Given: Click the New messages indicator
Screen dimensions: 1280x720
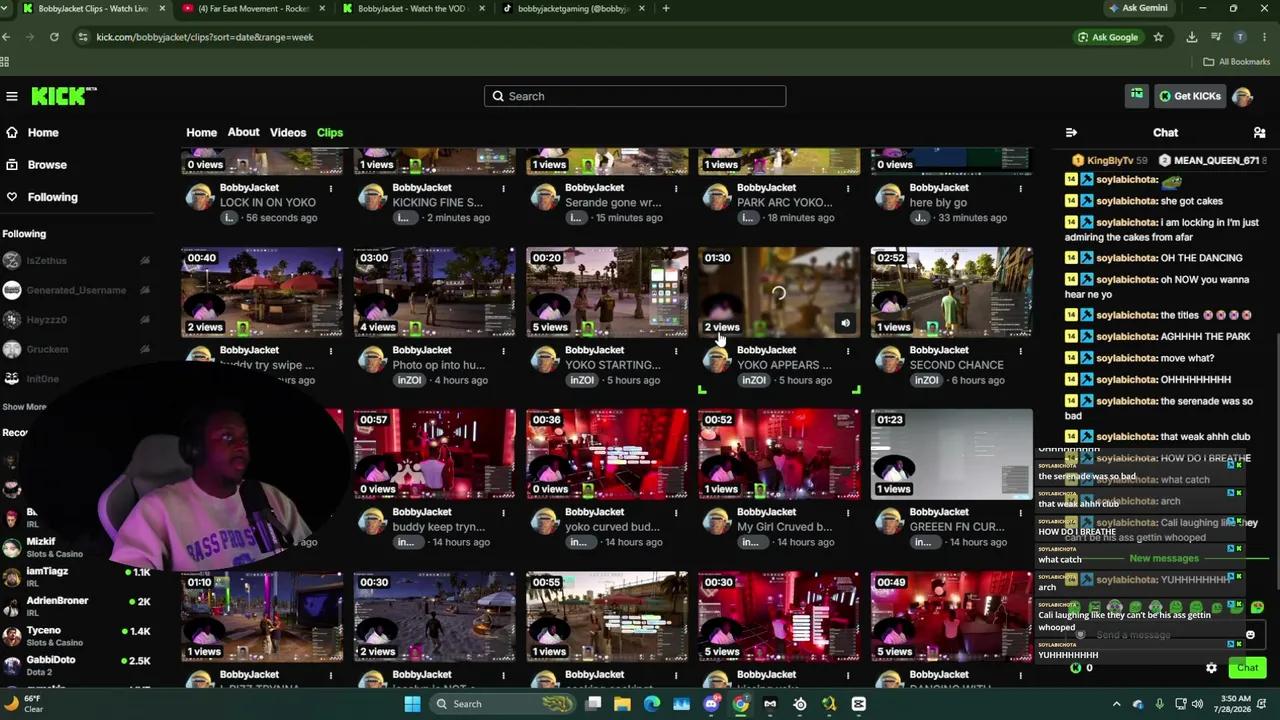Looking at the screenshot, I should 1163,558.
